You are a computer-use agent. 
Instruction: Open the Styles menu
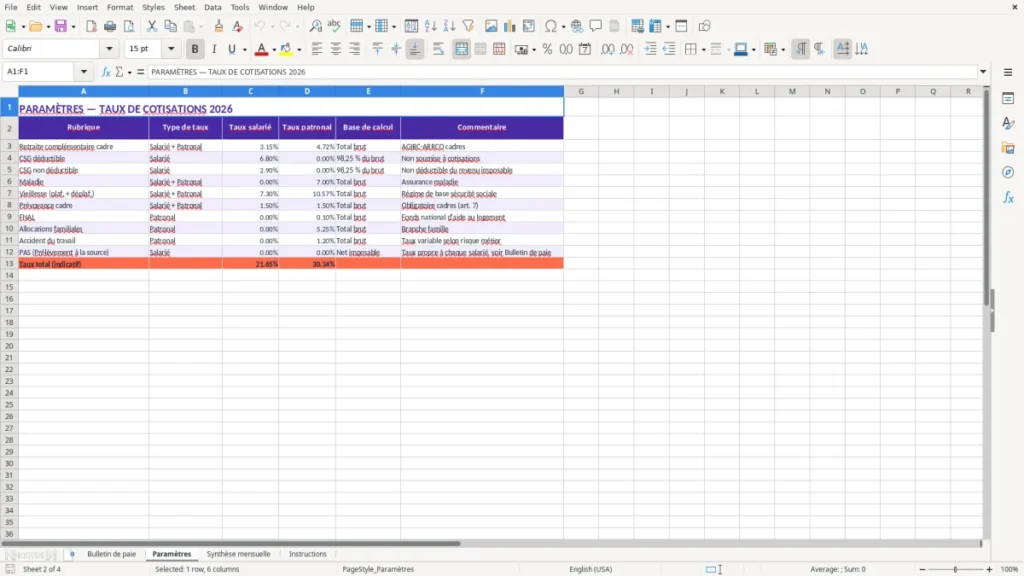153,7
